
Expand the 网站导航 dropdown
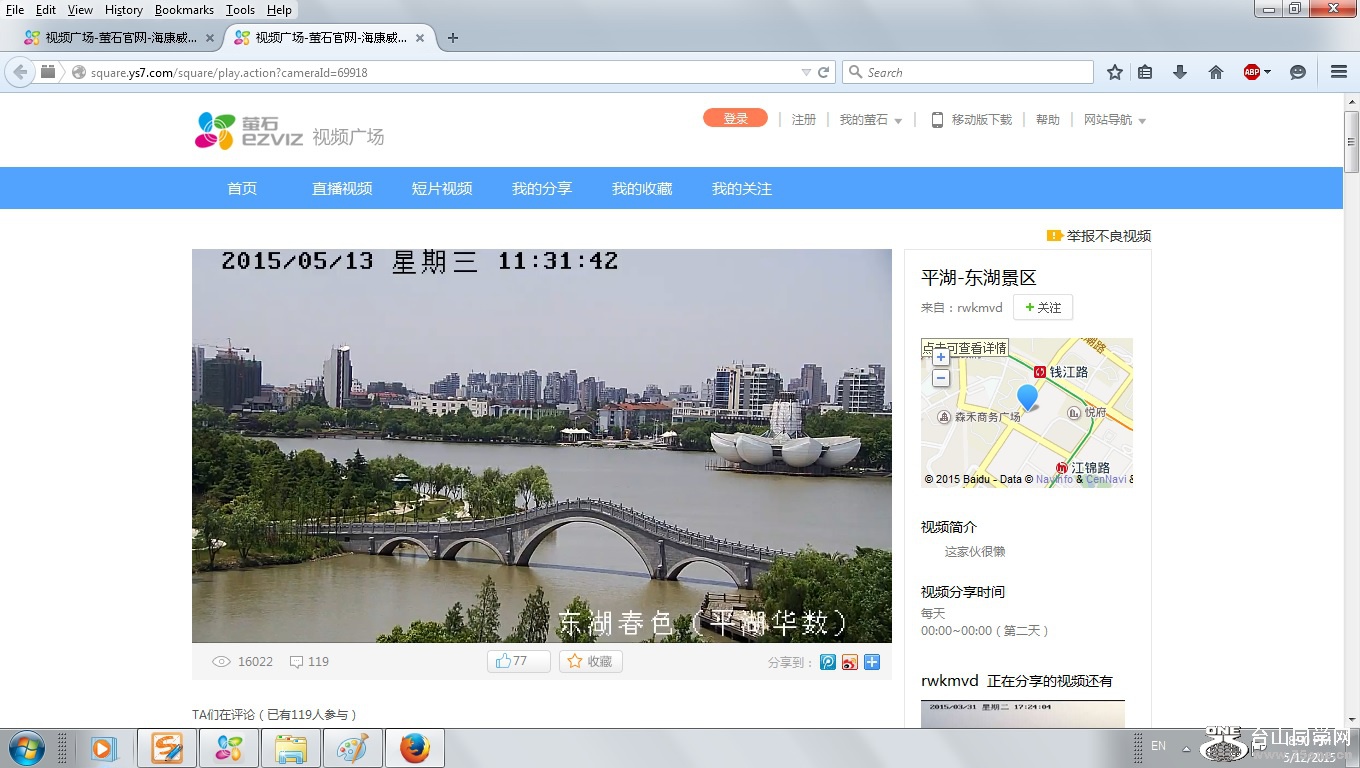(1115, 120)
